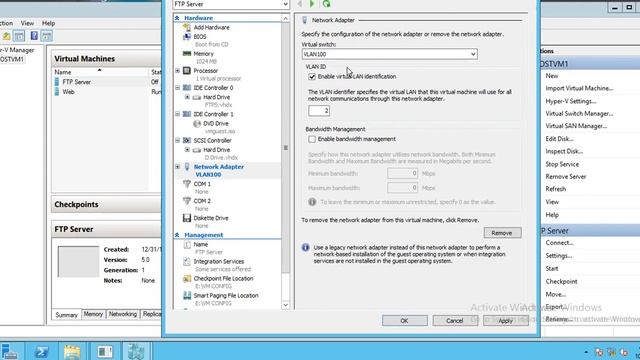
Task: Click the Checkpoint File Location icon
Action: tap(187, 278)
